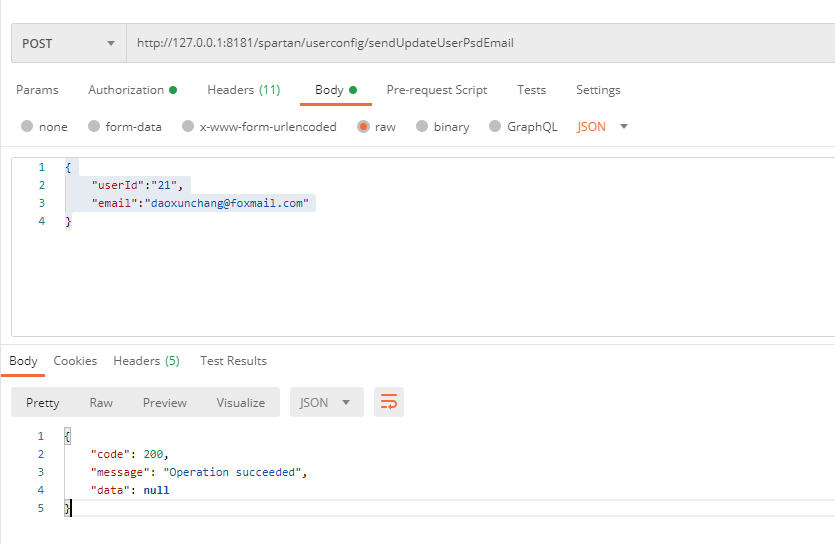835x544 pixels.
Task: Open the response format JSON dropdown
Action: [326, 402]
